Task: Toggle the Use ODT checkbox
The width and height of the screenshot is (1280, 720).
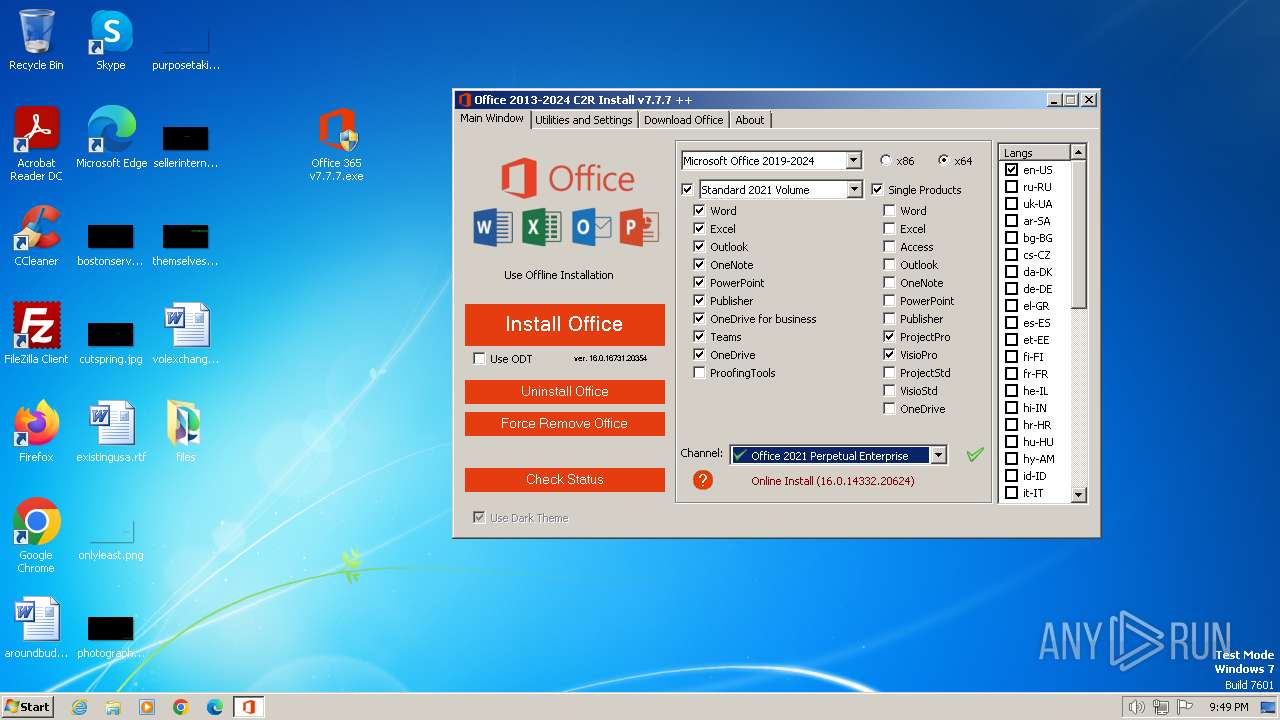Action: [x=479, y=359]
